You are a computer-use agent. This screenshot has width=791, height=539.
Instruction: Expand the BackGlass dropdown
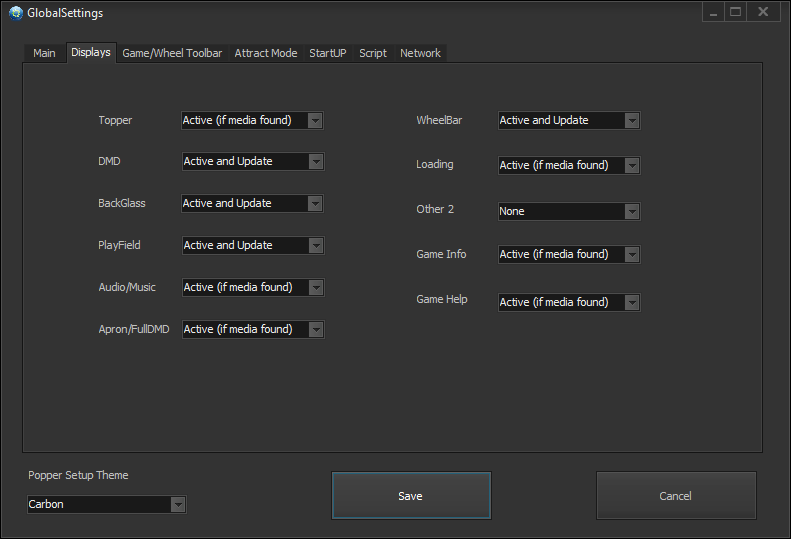coord(252,203)
